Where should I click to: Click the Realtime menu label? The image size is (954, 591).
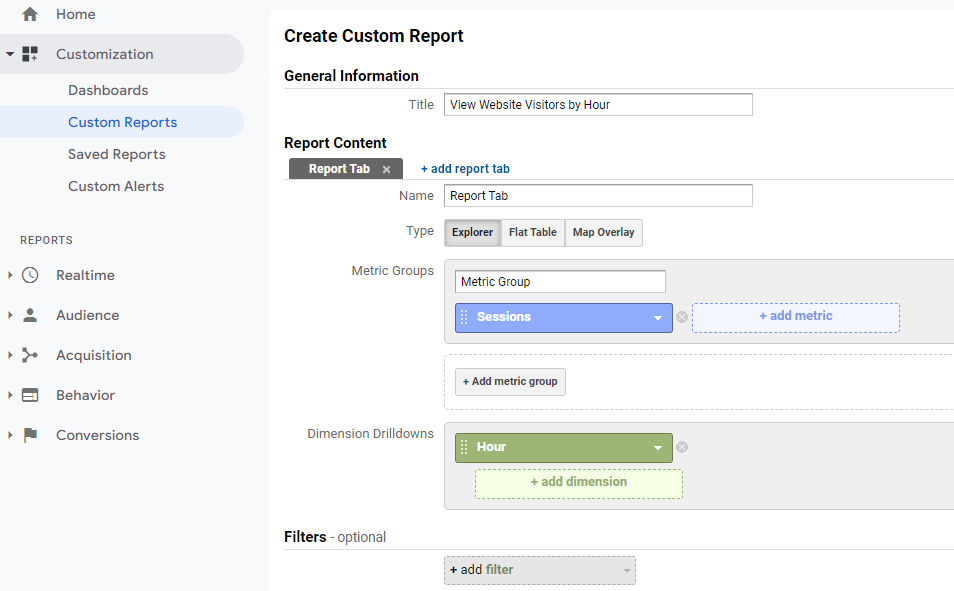tap(85, 275)
